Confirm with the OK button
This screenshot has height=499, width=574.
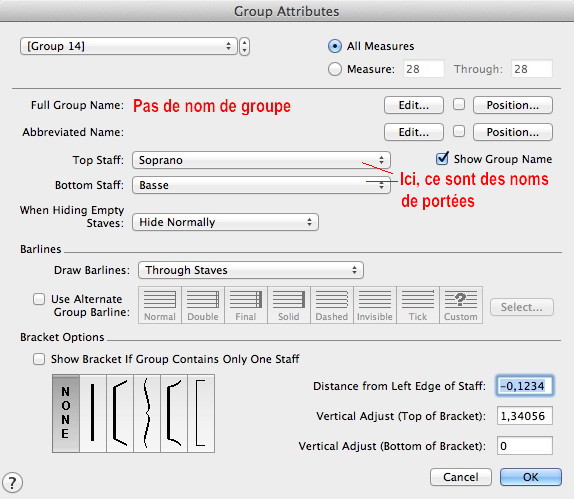click(x=531, y=477)
